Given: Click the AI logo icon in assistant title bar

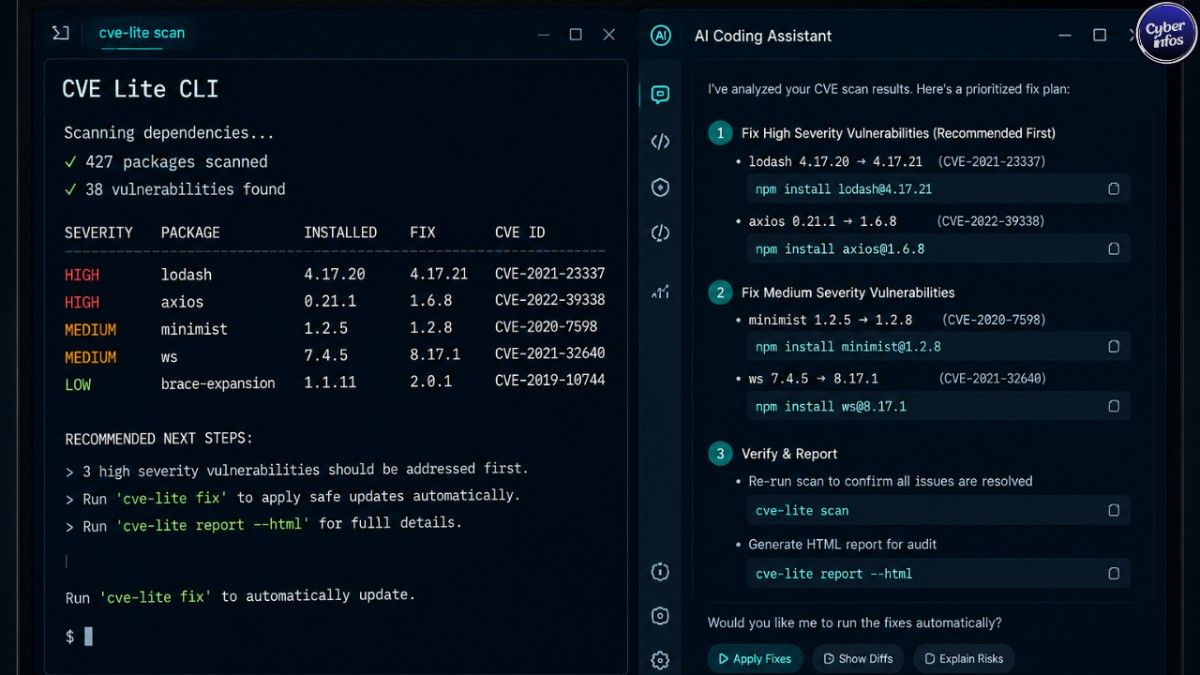Looking at the screenshot, I should point(660,35).
